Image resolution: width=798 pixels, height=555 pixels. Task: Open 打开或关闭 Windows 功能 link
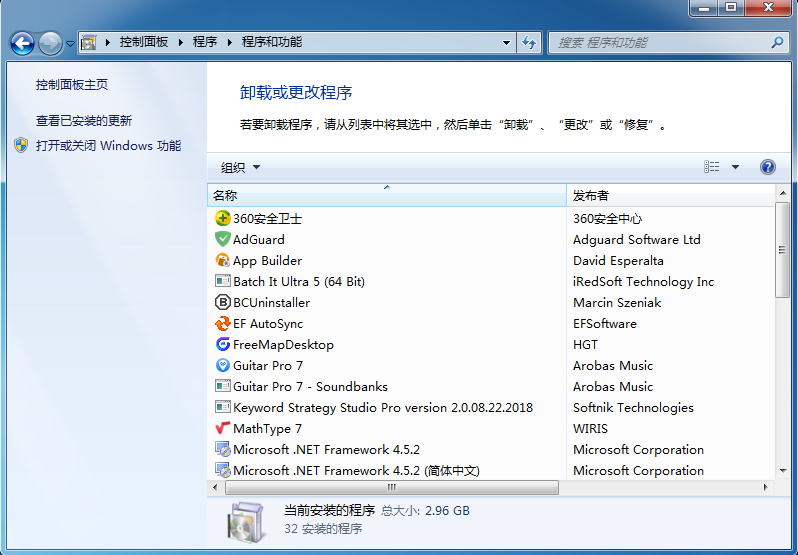(108, 145)
